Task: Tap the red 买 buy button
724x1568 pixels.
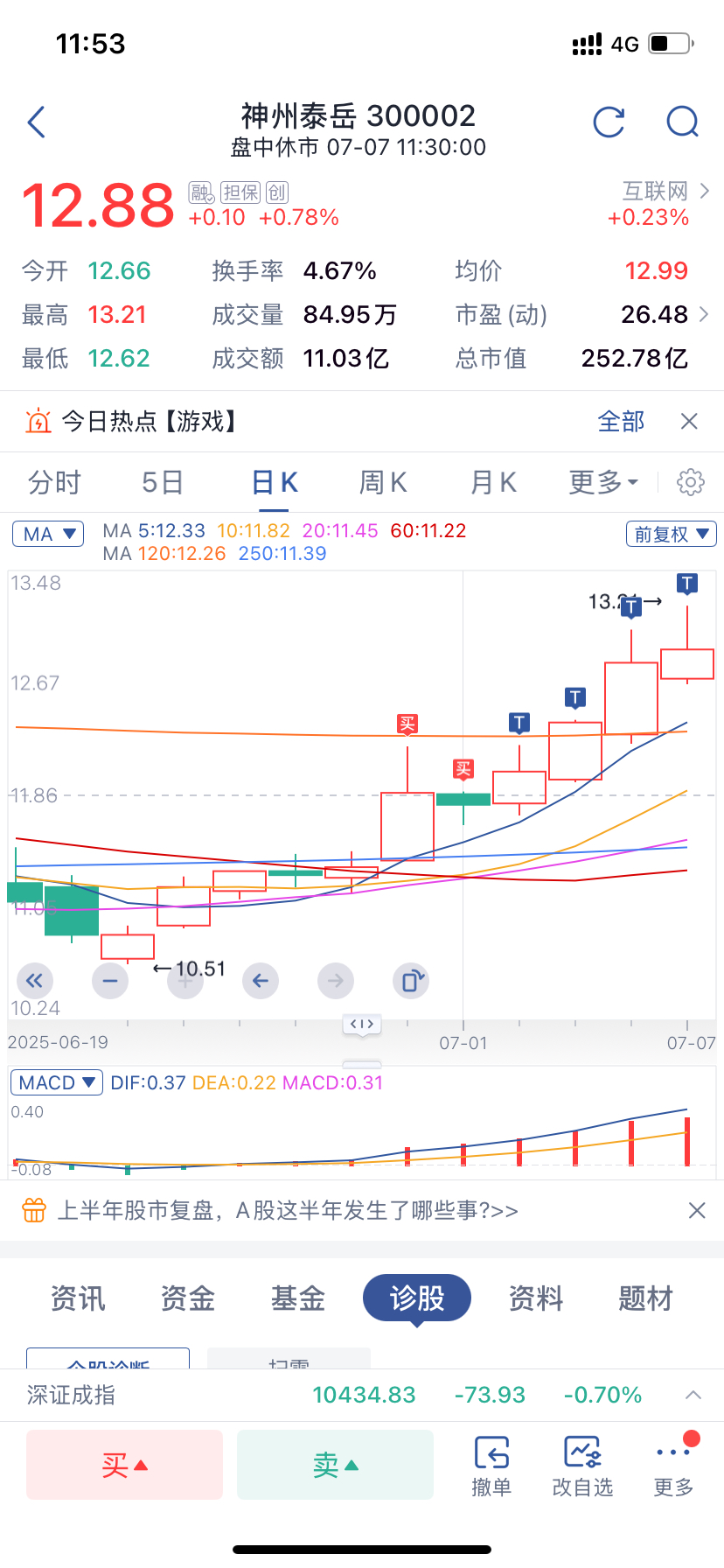Action: coord(124,1465)
